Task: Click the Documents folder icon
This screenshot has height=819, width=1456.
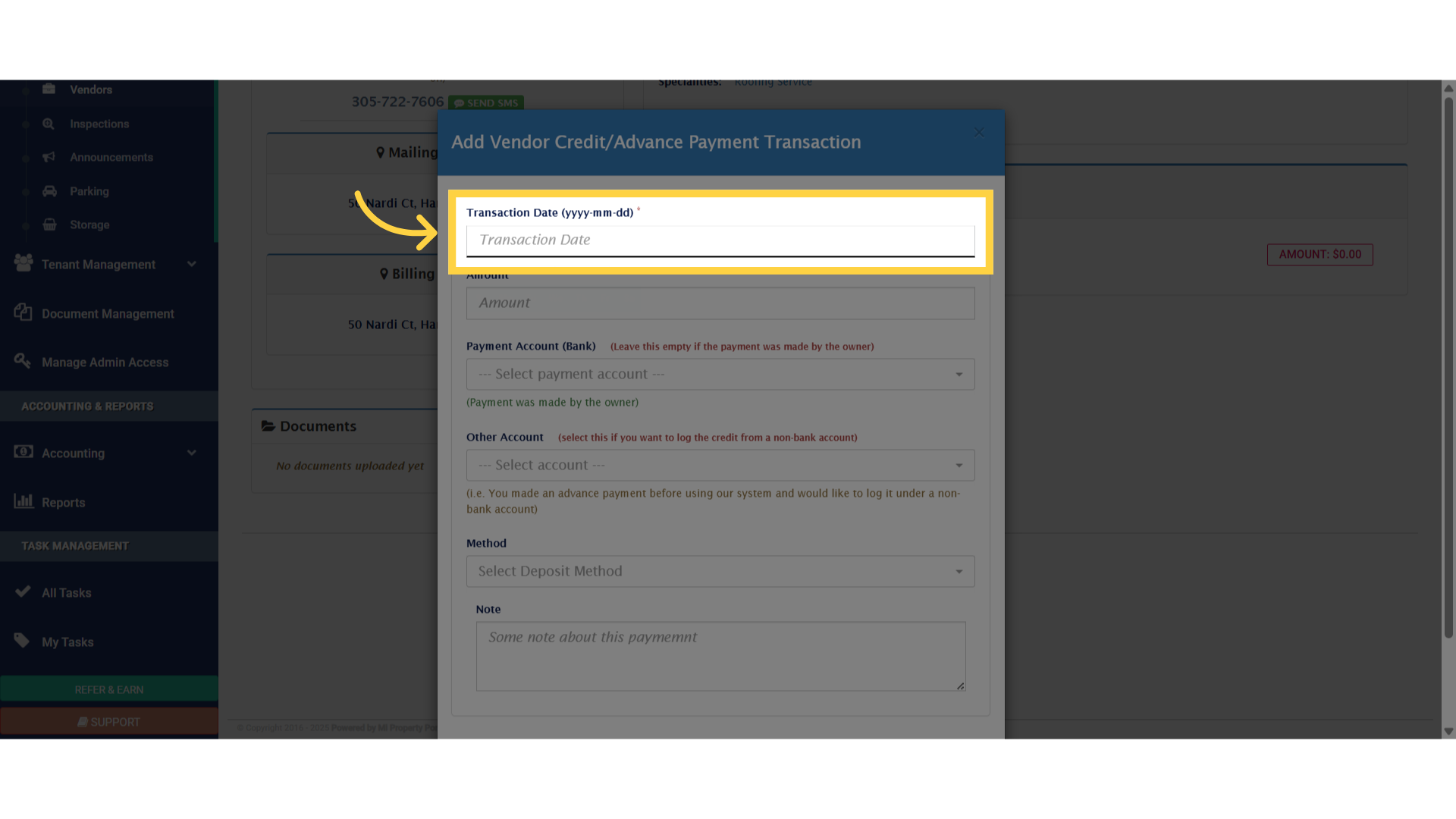Action: 268,426
